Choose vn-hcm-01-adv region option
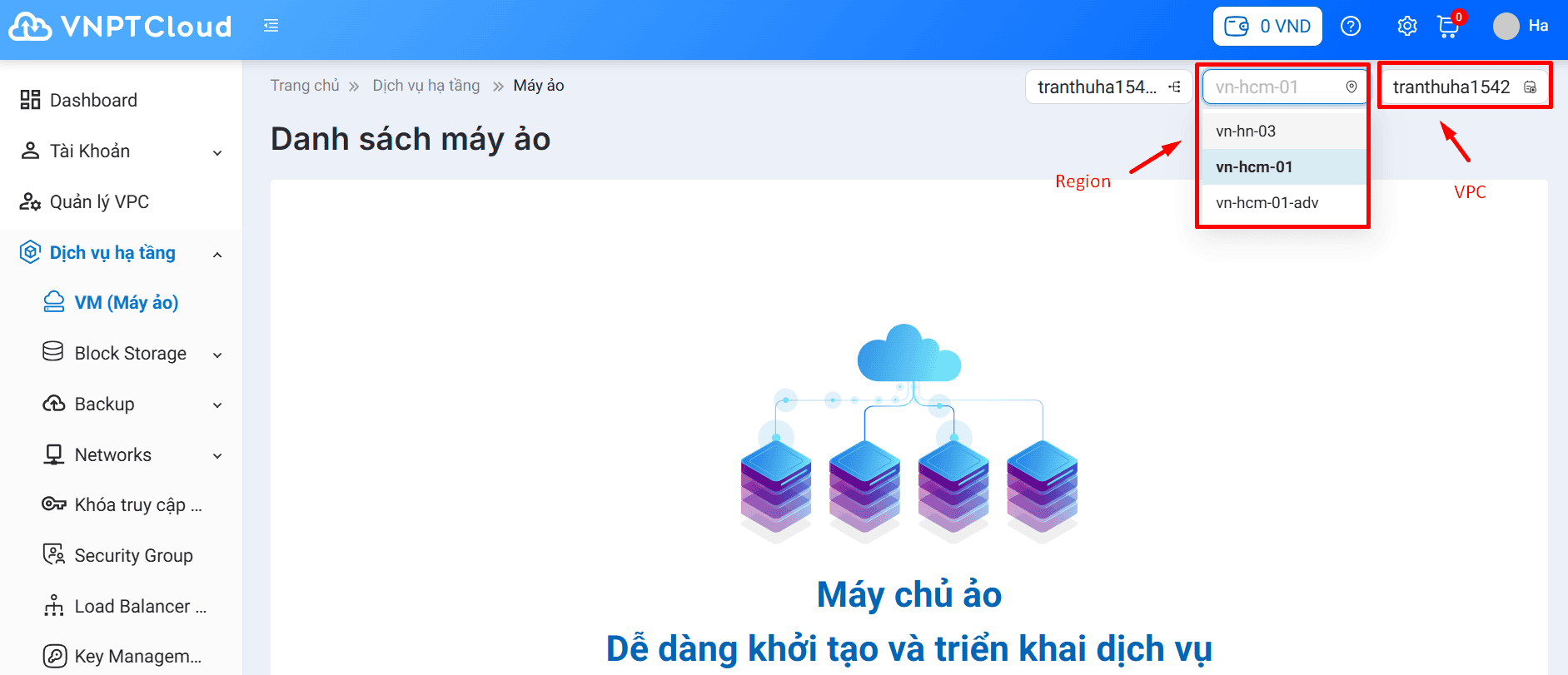This screenshot has height=675, width=1568. (x=1267, y=203)
